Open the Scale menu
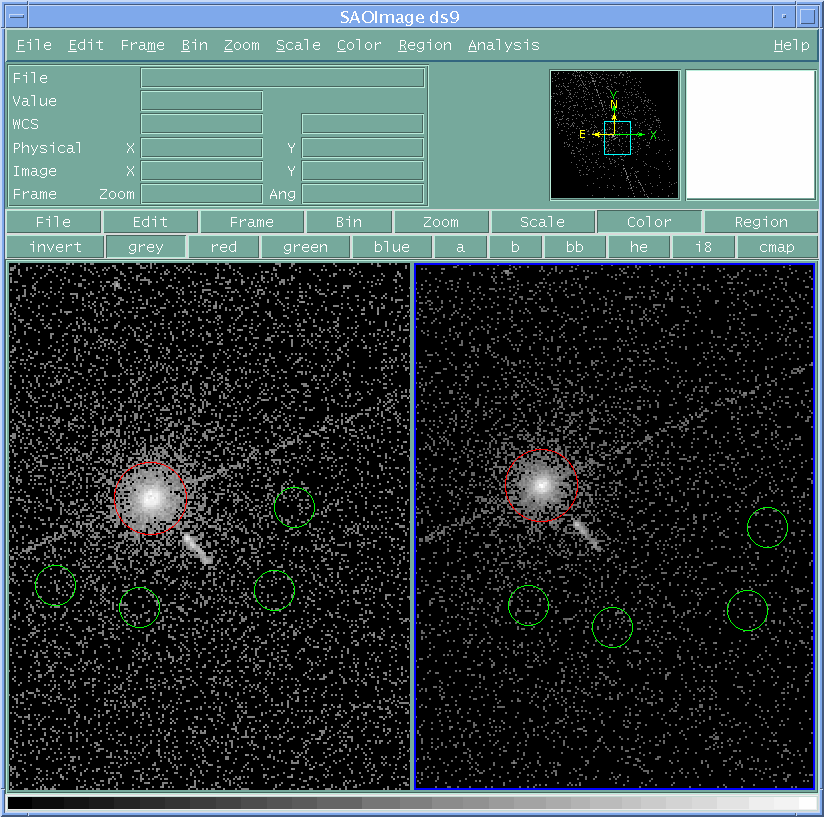 point(298,45)
